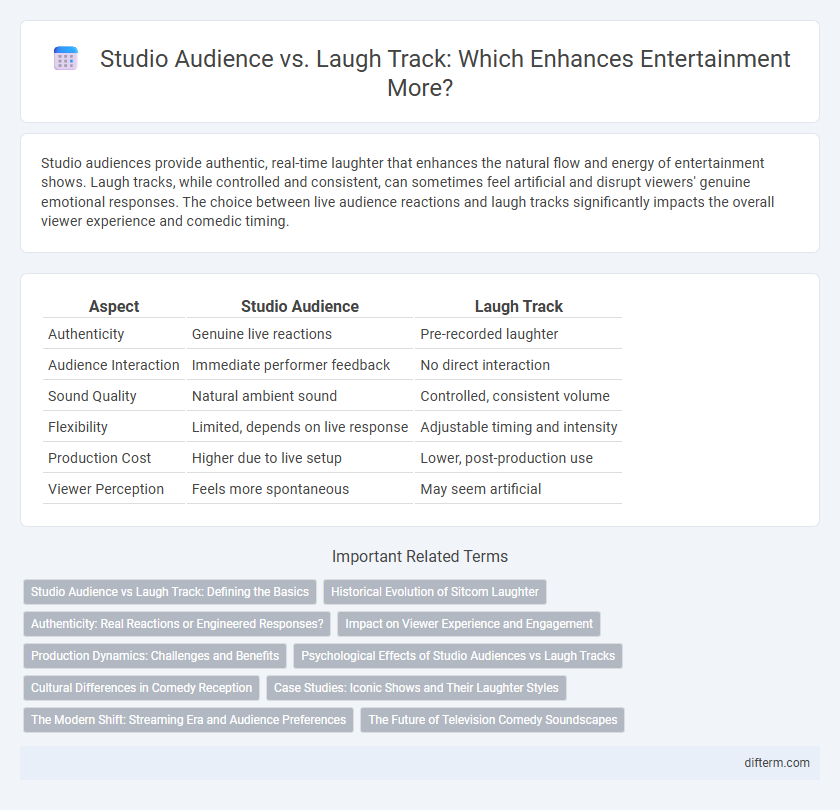Viewport: 840px width, 810px height.
Task: Open 'The Future of Television Comedy Soundscapes' tag
Action: (492, 719)
